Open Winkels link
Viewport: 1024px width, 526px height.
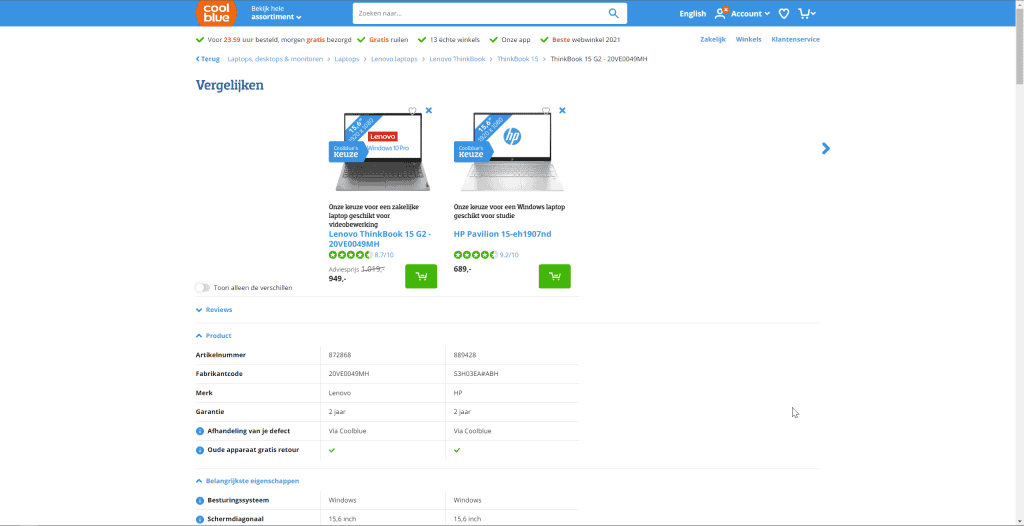pos(748,39)
